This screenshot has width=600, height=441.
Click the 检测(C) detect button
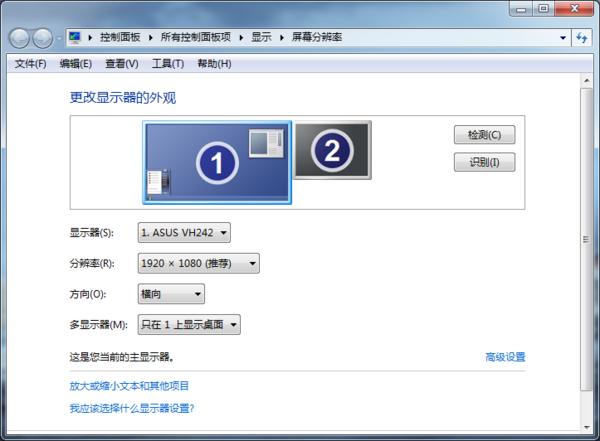coord(484,135)
